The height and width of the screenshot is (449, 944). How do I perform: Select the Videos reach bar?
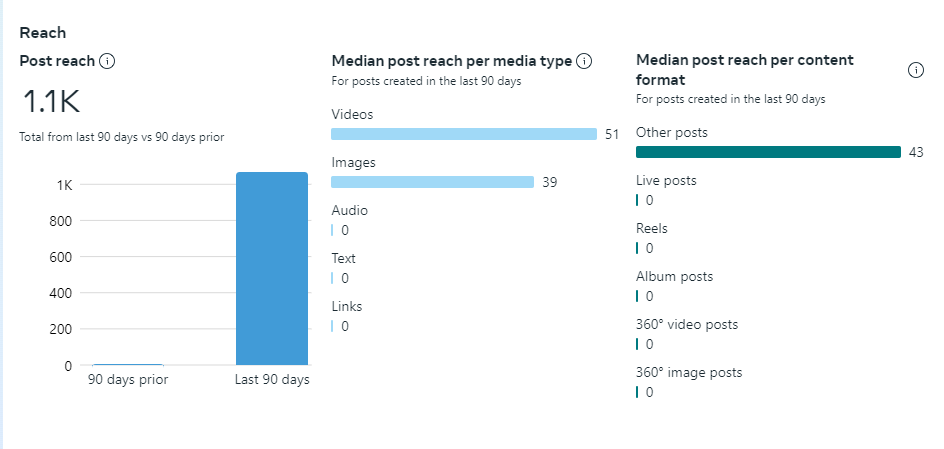pyautogui.click(x=463, y=134)
